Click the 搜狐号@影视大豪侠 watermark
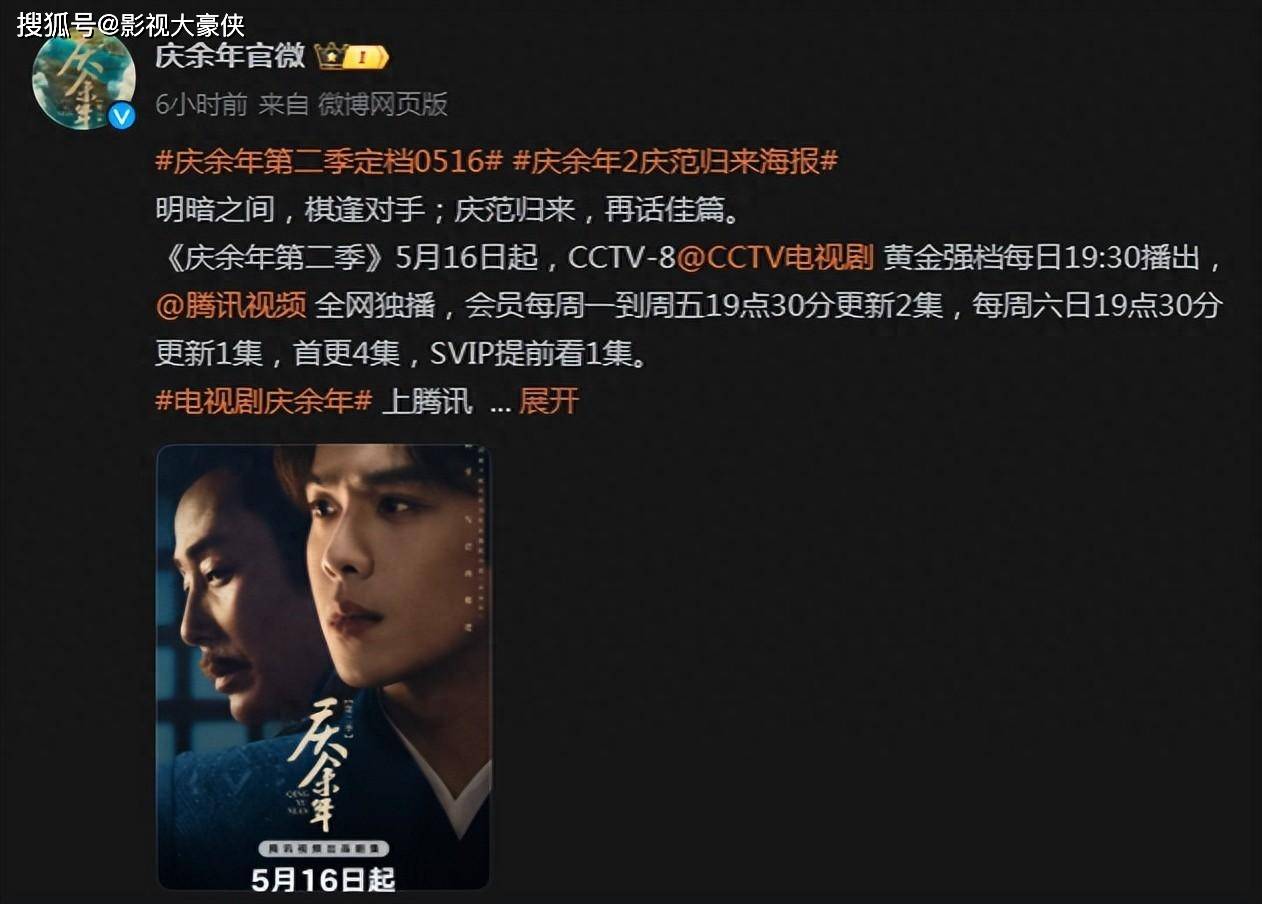 click(x=130, y=24)
